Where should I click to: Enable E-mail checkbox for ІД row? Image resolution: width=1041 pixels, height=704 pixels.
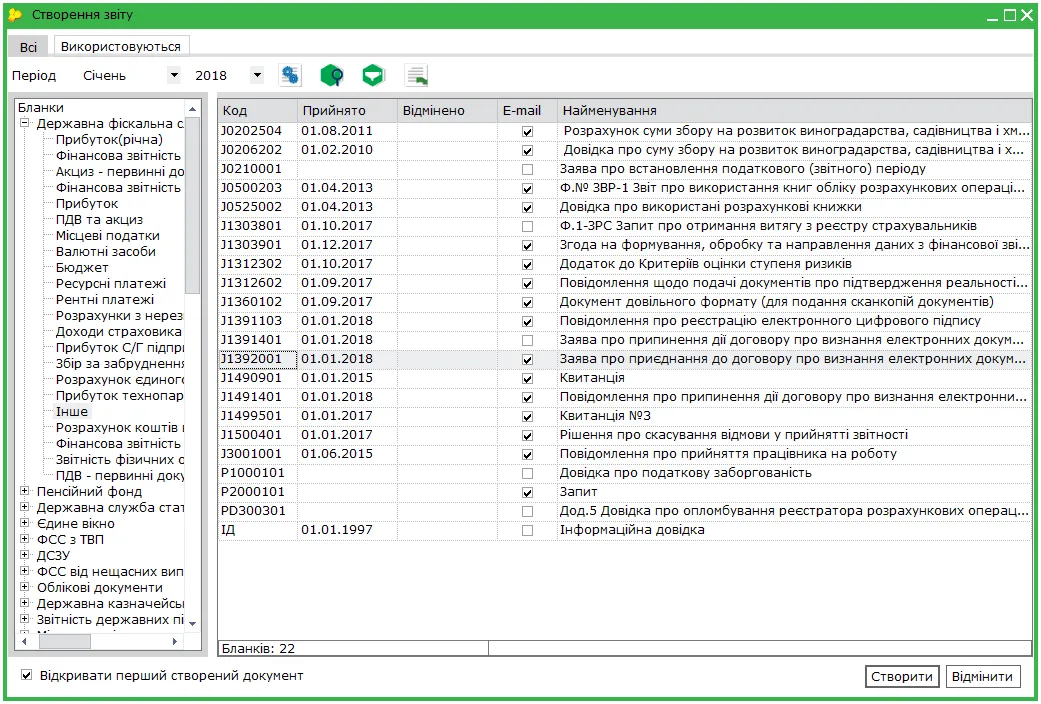click(527, 531)
